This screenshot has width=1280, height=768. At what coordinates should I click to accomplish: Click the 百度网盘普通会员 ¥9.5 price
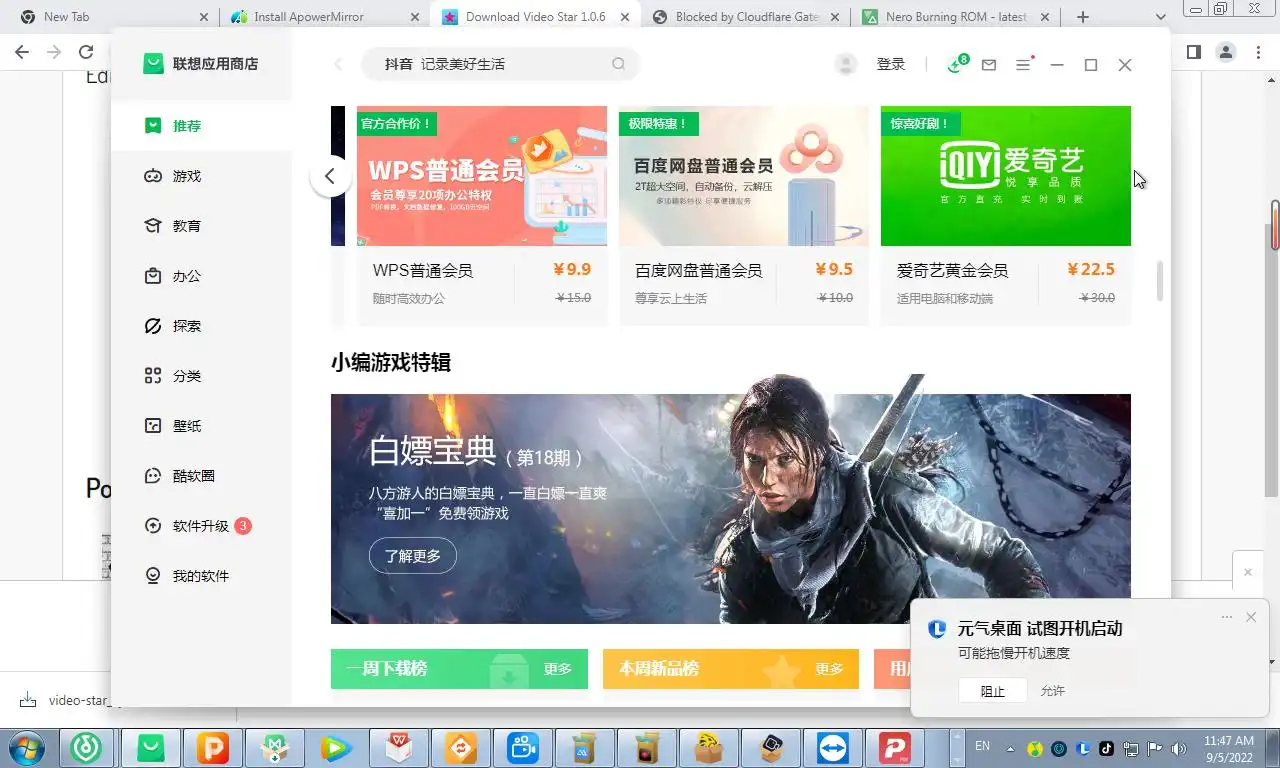point(834,270)
